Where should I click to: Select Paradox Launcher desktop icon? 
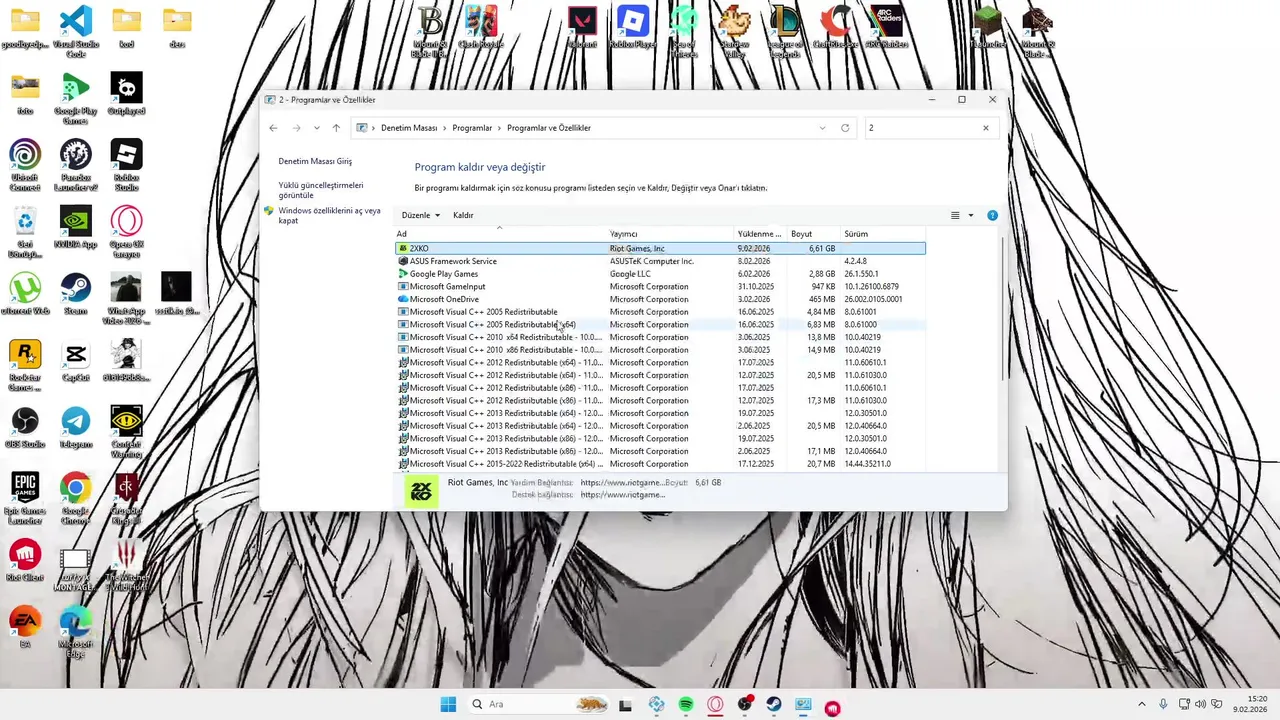click(76, 165)
